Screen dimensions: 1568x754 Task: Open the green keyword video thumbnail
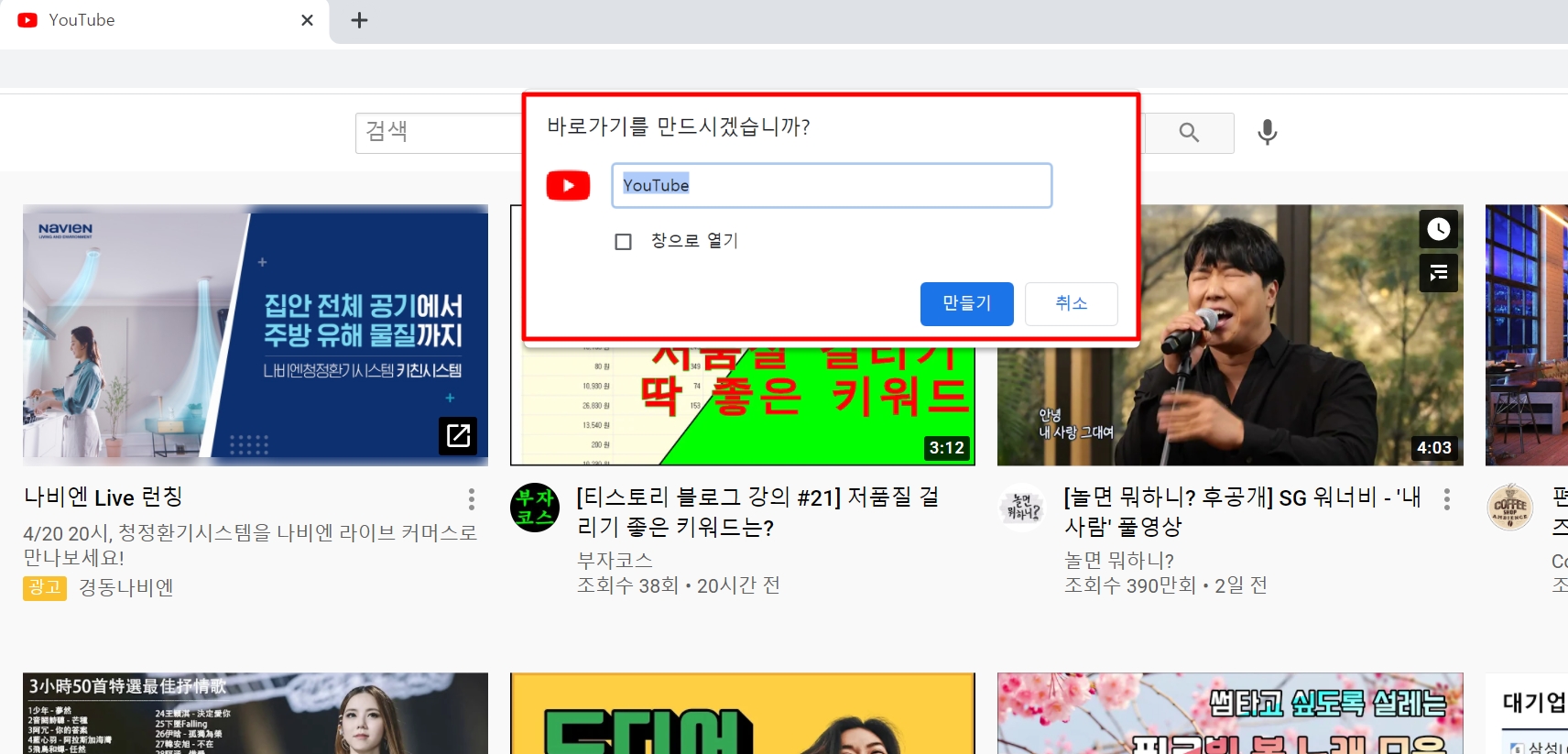[743, 403]
